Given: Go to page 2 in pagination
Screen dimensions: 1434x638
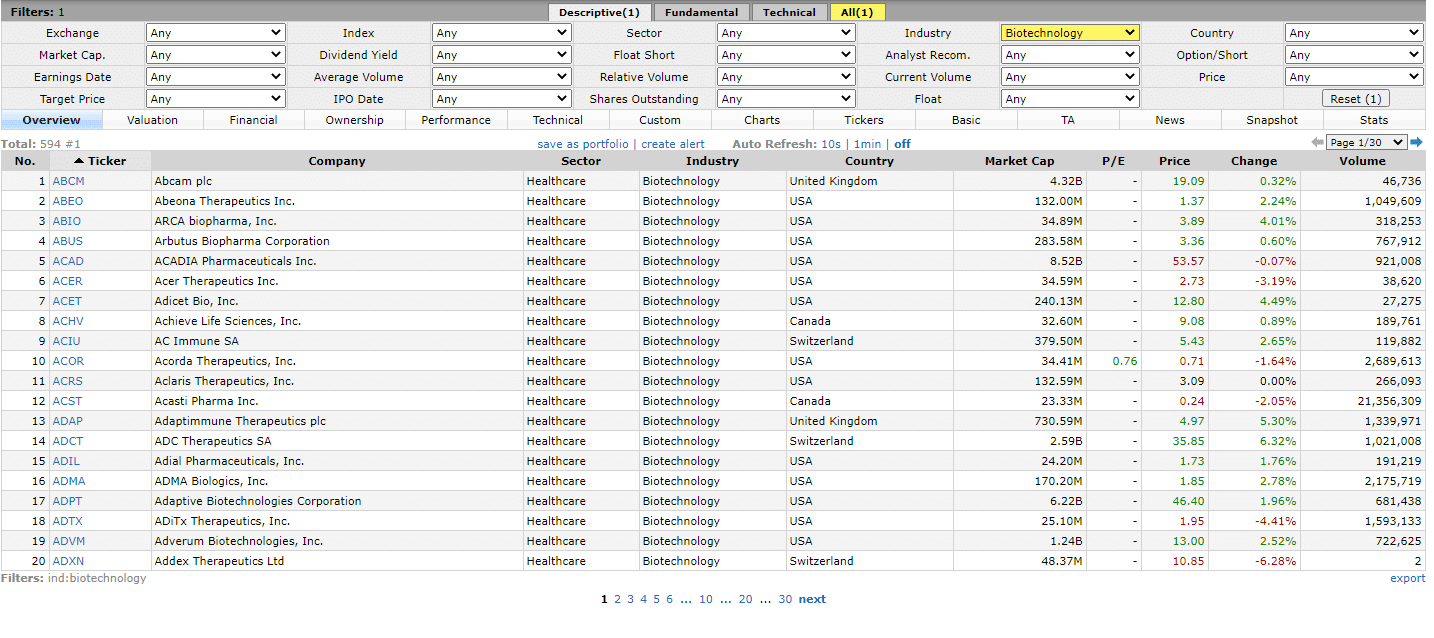Looking at the screenshot, I should tap(617, 599).
